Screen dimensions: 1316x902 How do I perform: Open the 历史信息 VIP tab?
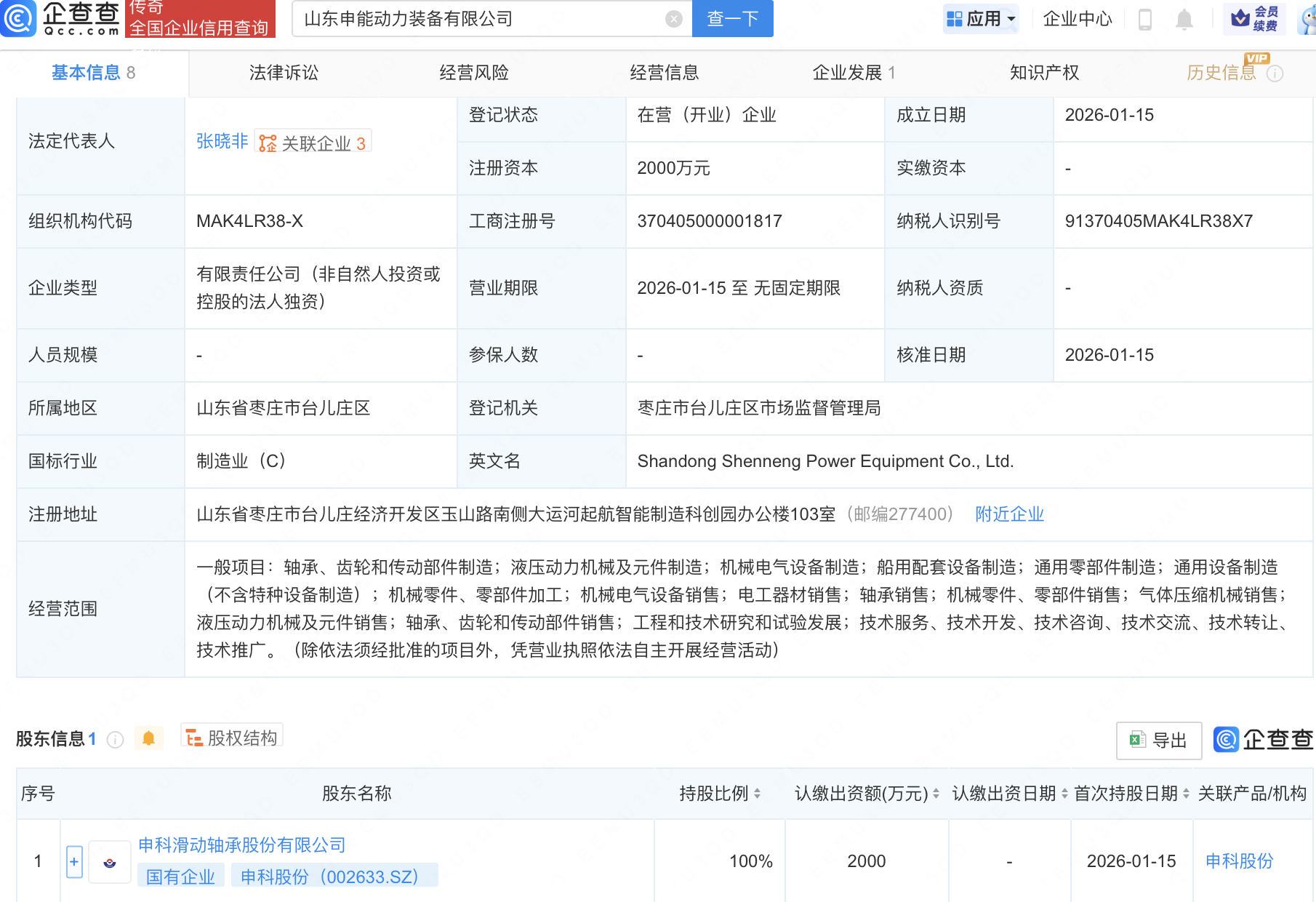[1220, 72]
